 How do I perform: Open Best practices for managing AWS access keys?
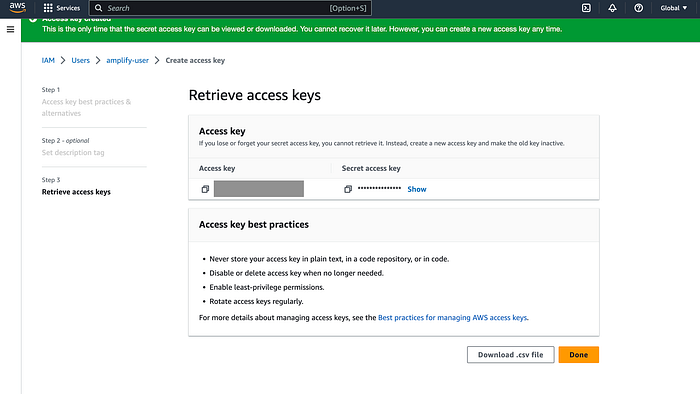tap(452, 318)
